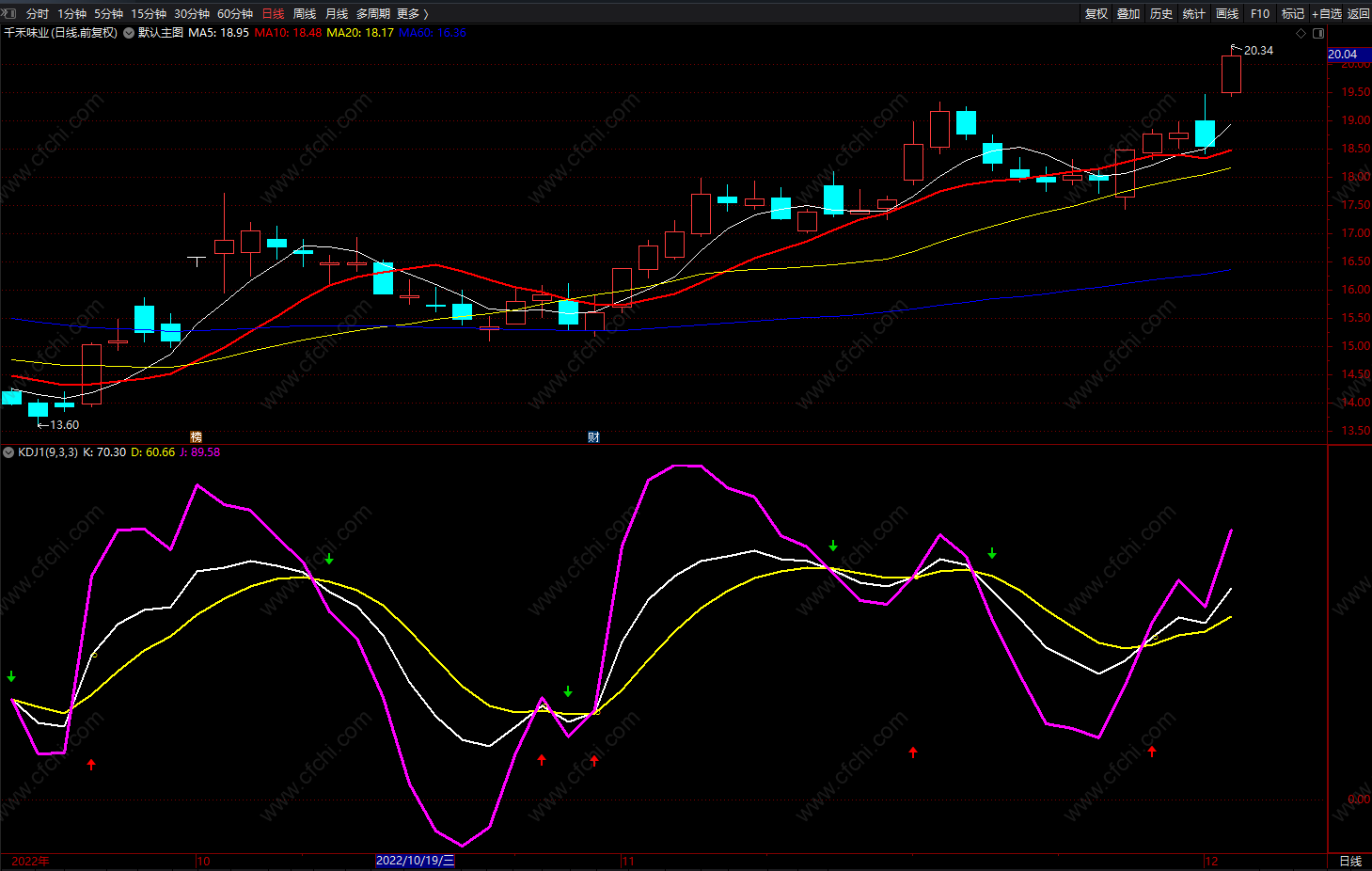Open the KDJ1 indicator dropdown arrow
The height and width of the screenshot is (871, 1372).
pos(8,452)
